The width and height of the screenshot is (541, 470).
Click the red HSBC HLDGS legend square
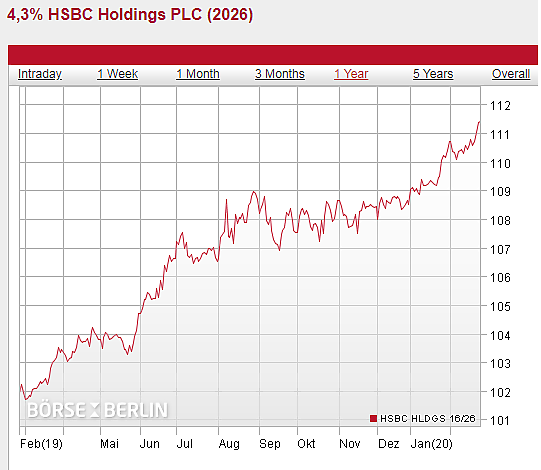pos(373,419)
